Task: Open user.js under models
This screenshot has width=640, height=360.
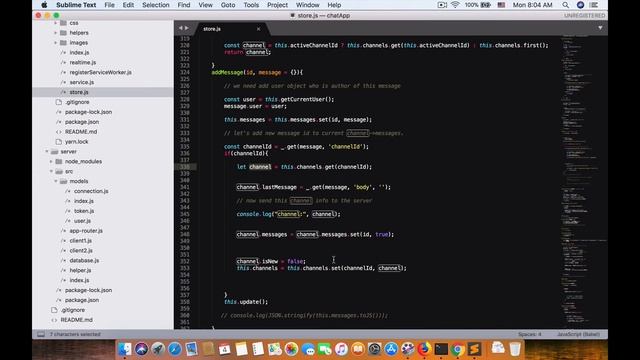Action: [x=82, y=221]
